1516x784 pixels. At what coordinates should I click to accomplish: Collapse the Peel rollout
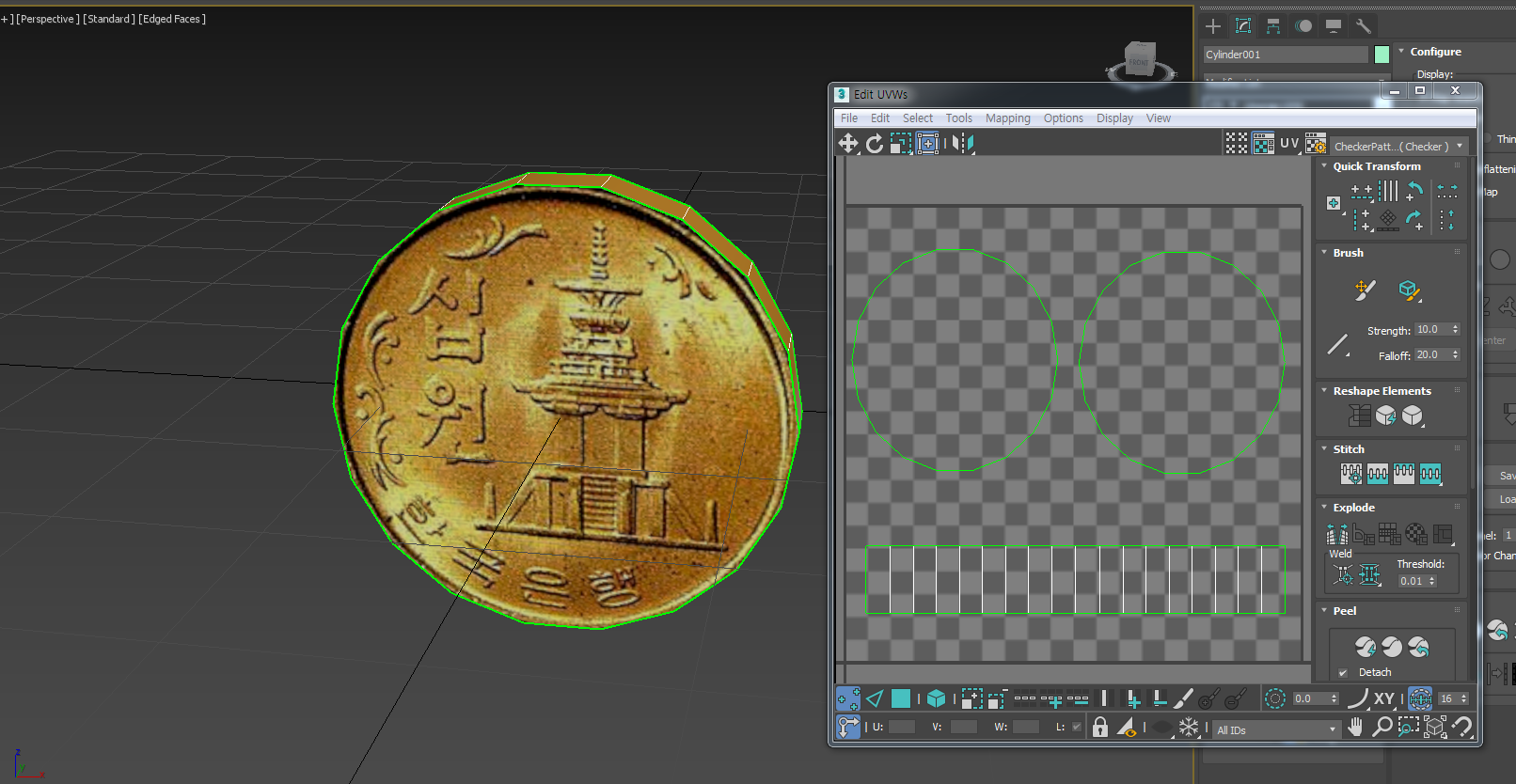[x=1324, y=611]
